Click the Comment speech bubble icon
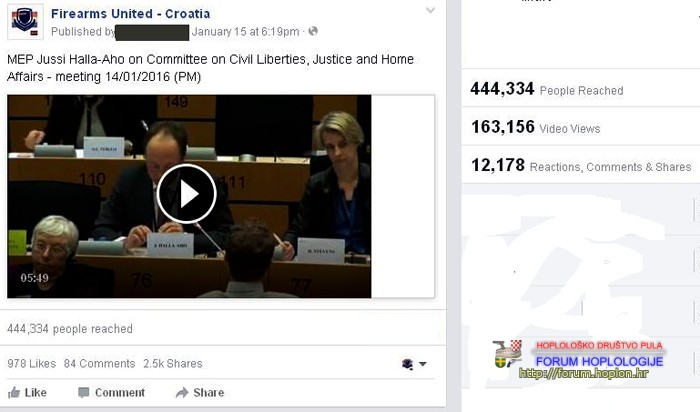The height and width of the screenshot is (412, 700). coord(83,392)
